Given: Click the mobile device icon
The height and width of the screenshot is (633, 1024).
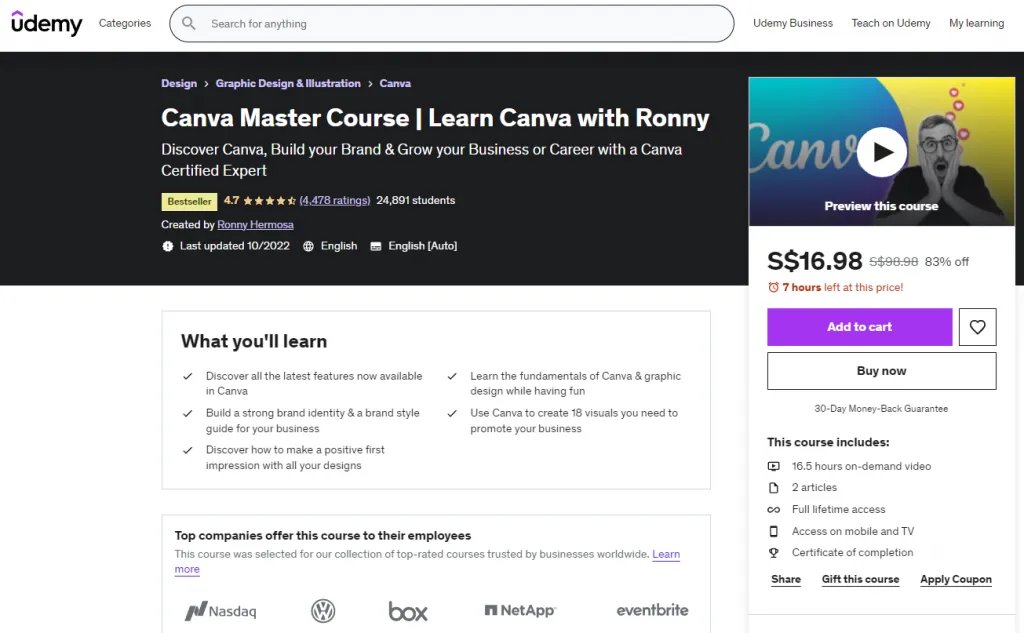Looking at the screenshot, I should coord(773,531).
